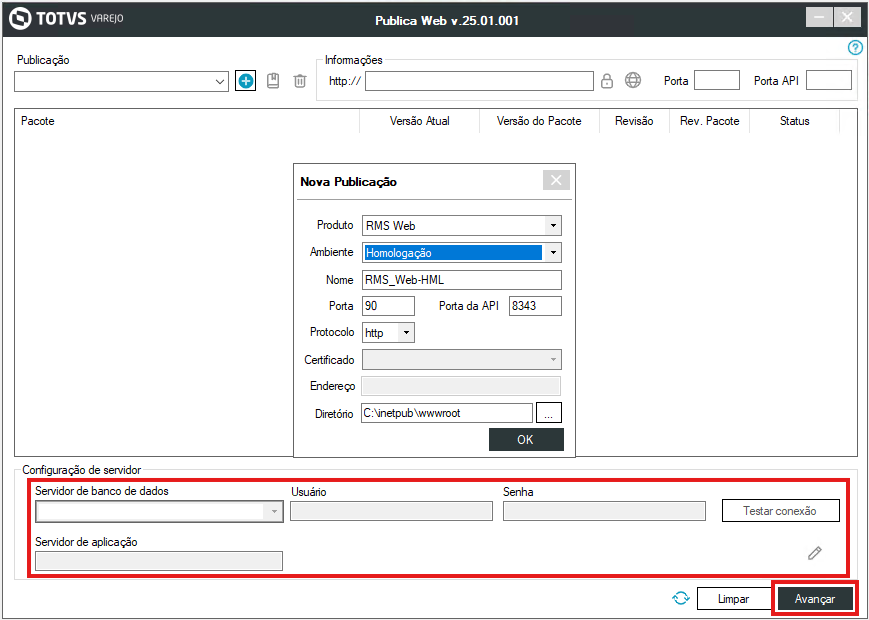Click the Diretório field with C:\inetpub\wwwroot
Screen dimensions: 869x620
[x=447, y=413]
